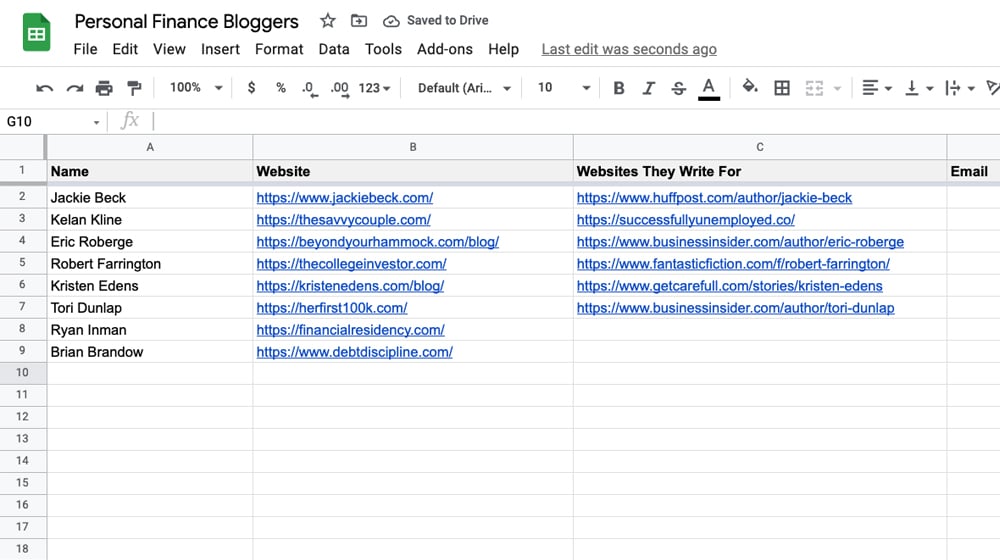This screenshot has width=1000, height=560.
Task: Open more number formats 123 dropdown
Action: tap(374, 88)
